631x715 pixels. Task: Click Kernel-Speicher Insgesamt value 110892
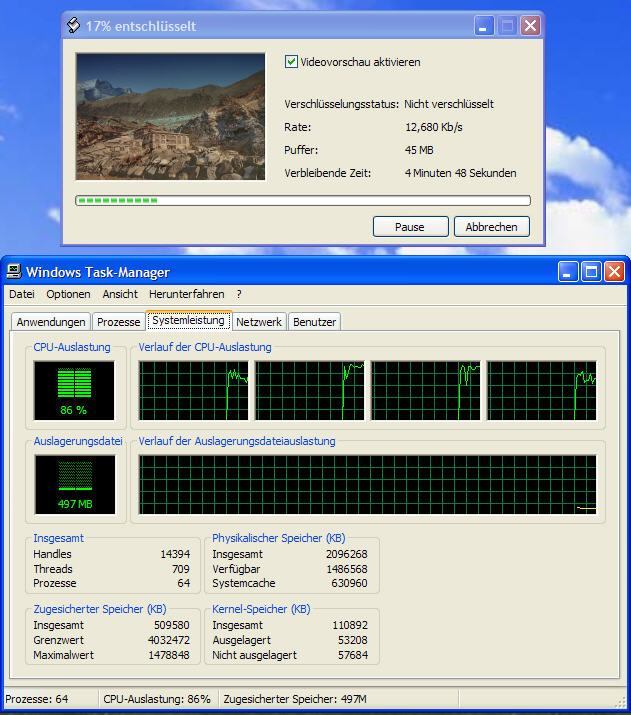pos(350,625)
